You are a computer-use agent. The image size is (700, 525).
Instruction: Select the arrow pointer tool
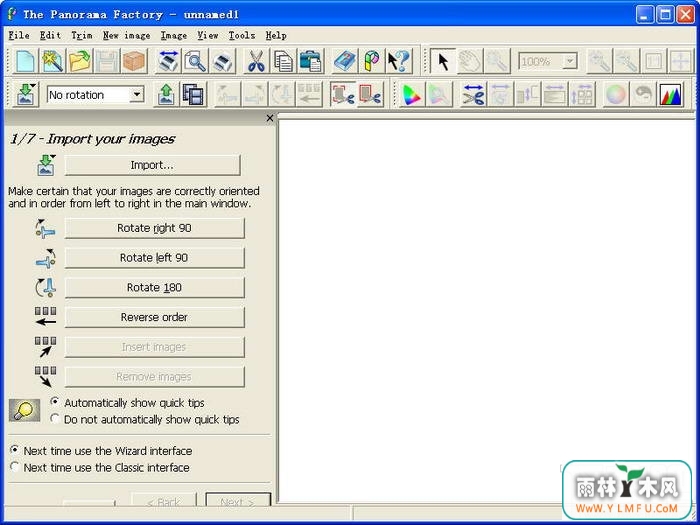pyautogui.click(x=443, y=61)
